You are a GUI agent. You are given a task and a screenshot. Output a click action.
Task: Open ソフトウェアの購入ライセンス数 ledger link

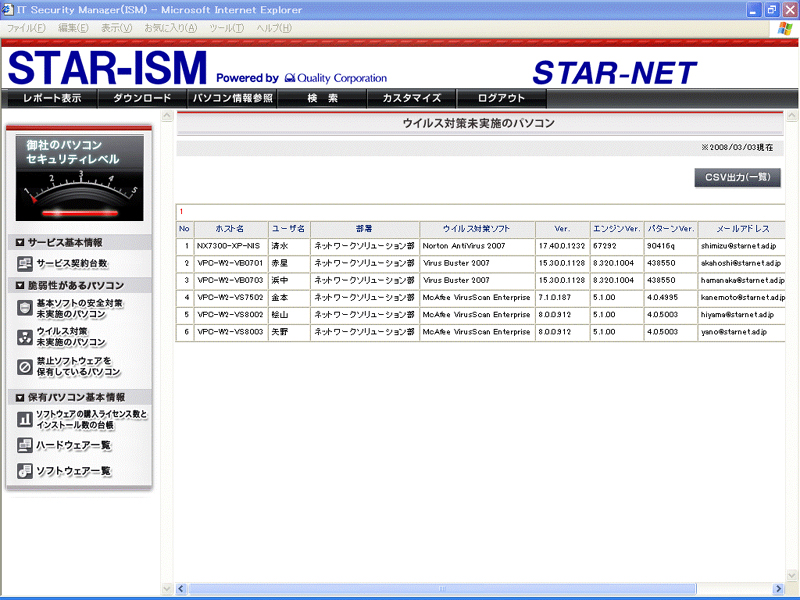(x=91, y=419)
